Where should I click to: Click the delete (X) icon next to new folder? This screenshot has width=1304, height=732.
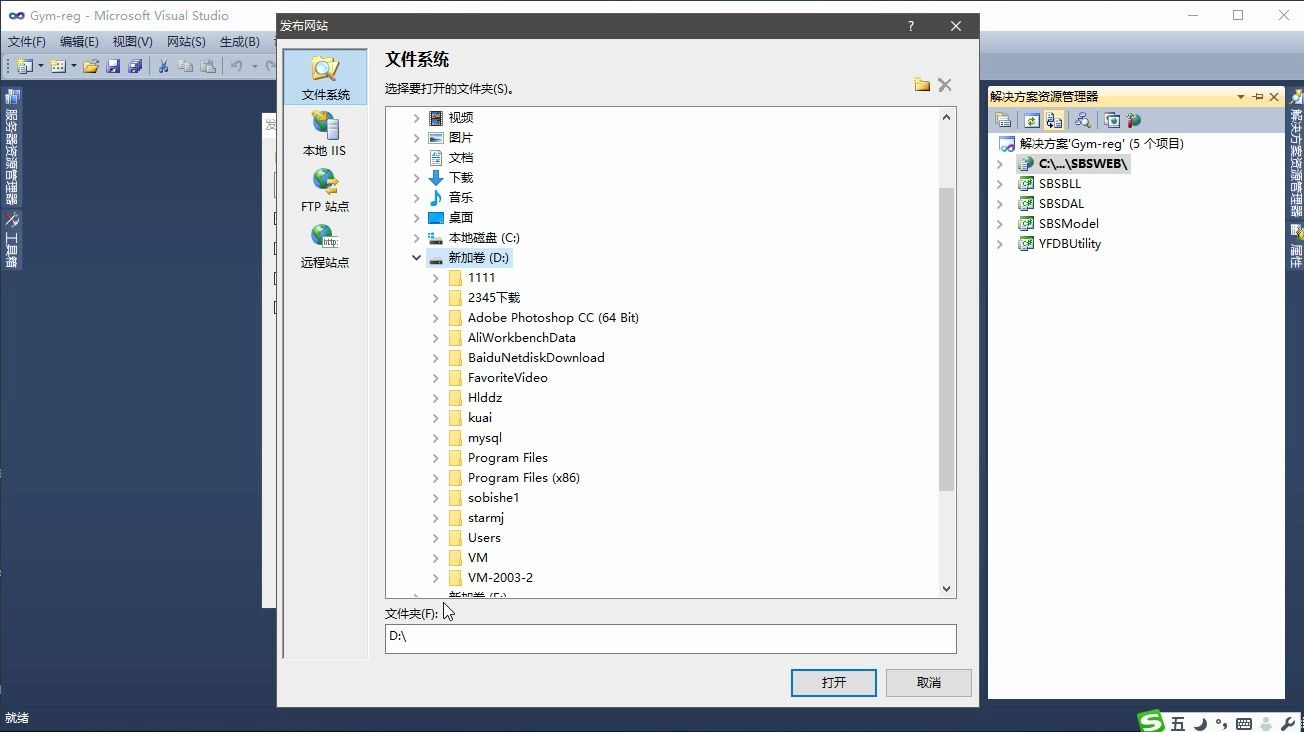(945, 85)
